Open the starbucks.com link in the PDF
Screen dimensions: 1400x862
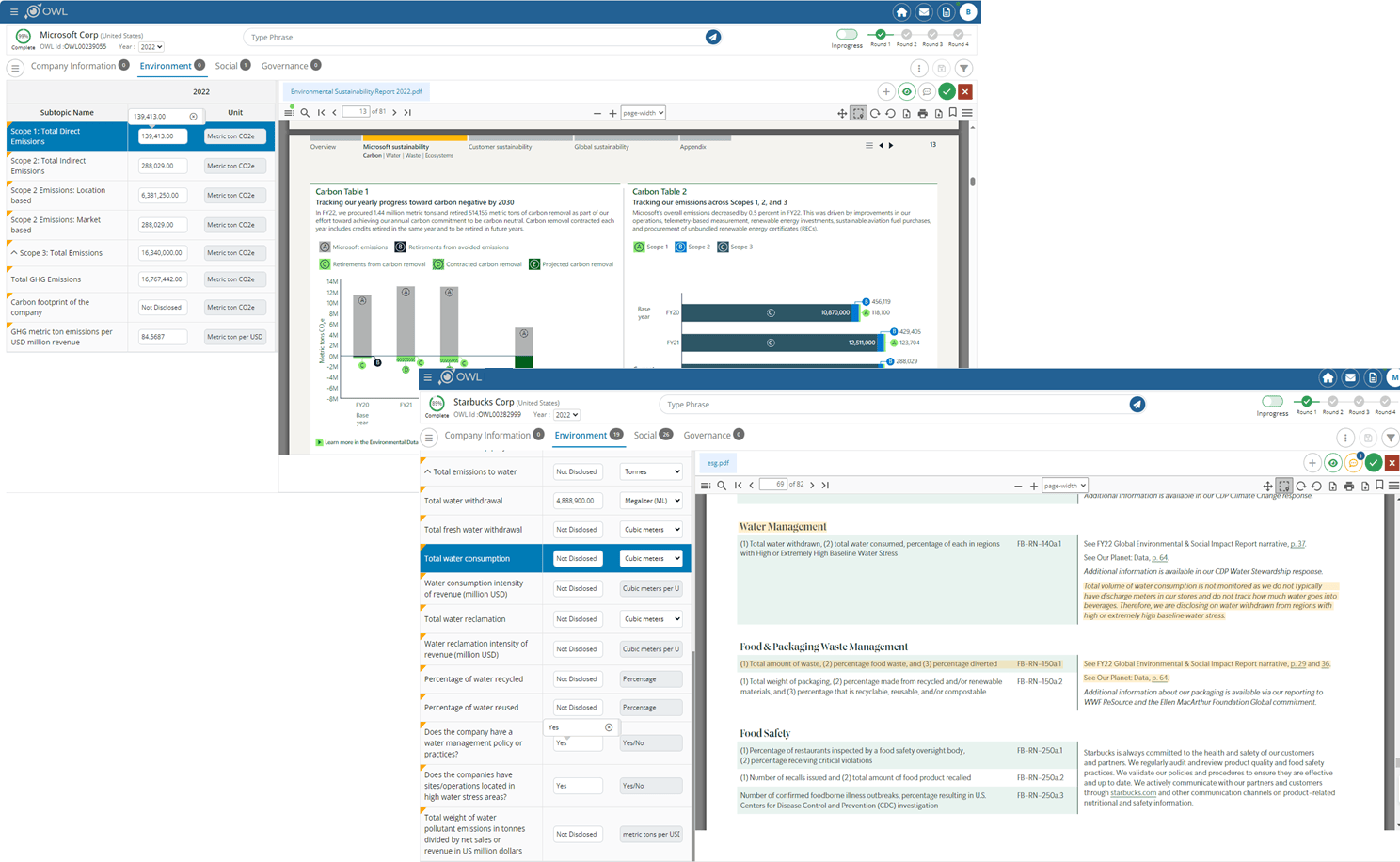(x=1133, y=792)
